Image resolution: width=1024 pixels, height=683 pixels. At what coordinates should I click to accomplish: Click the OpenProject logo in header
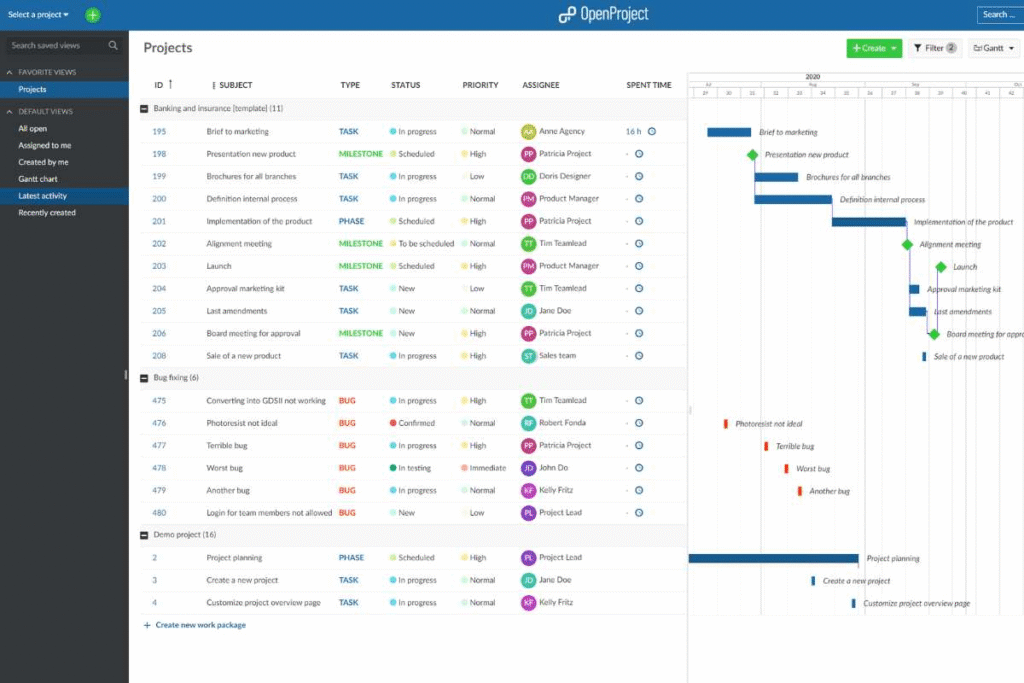[603, 14]
